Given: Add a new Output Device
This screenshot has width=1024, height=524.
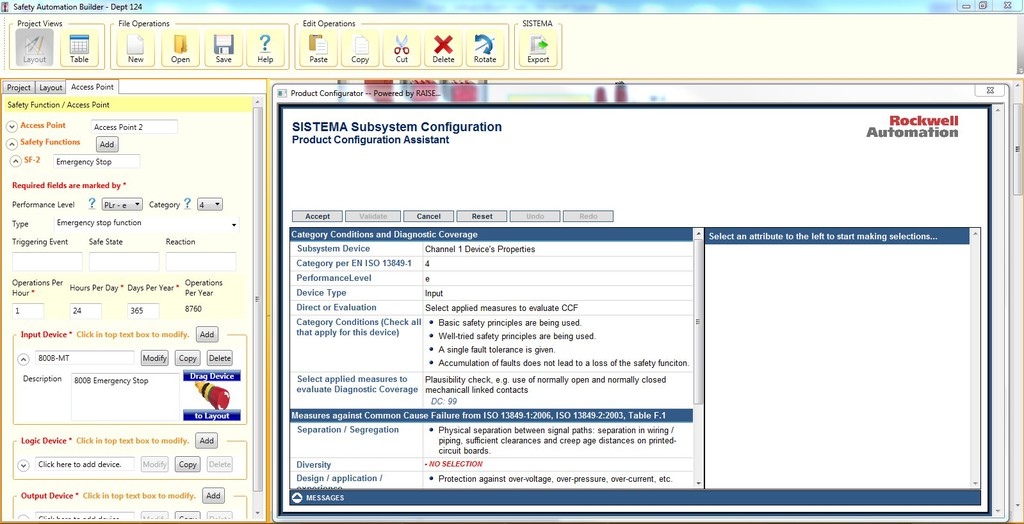Looking at the screenshot, I should click(214, 496).
